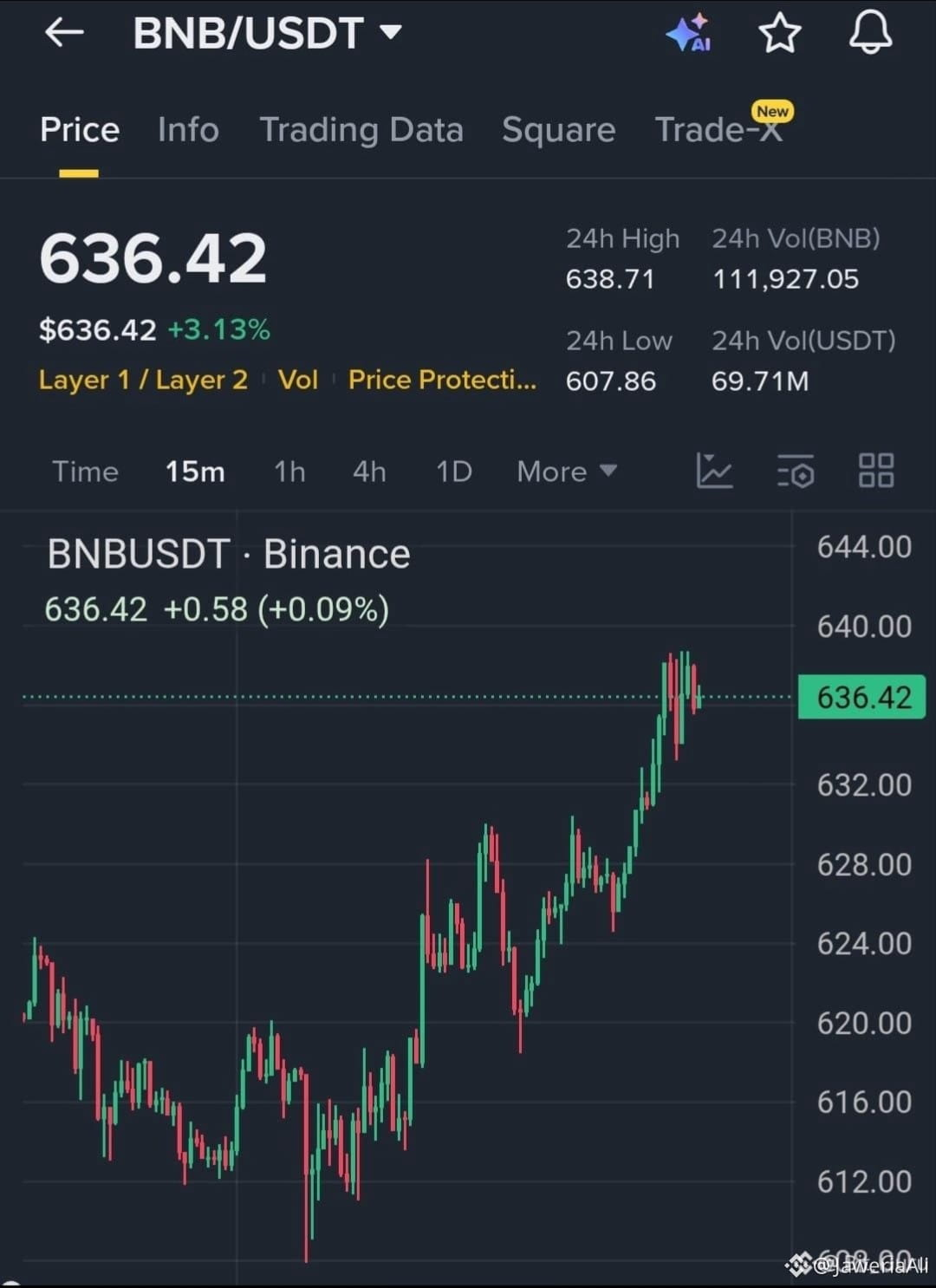
Task: Click the 616.00 price axis label
Action: [864, 1102]
